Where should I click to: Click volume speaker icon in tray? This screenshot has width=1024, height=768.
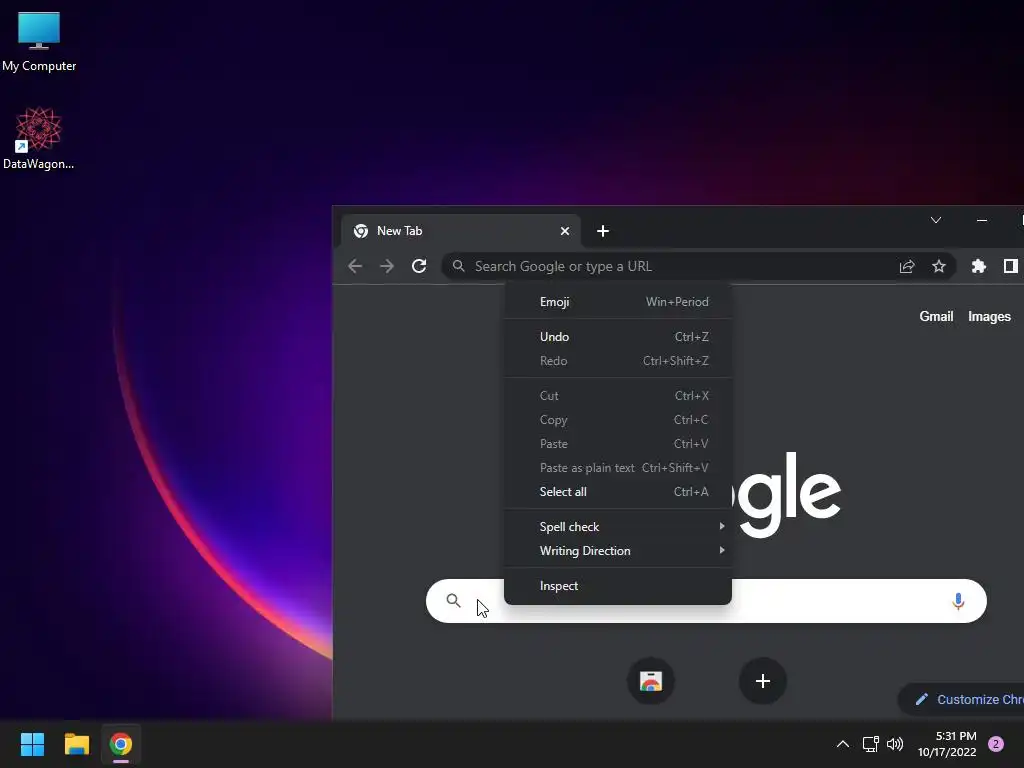(x=895, y=744)
